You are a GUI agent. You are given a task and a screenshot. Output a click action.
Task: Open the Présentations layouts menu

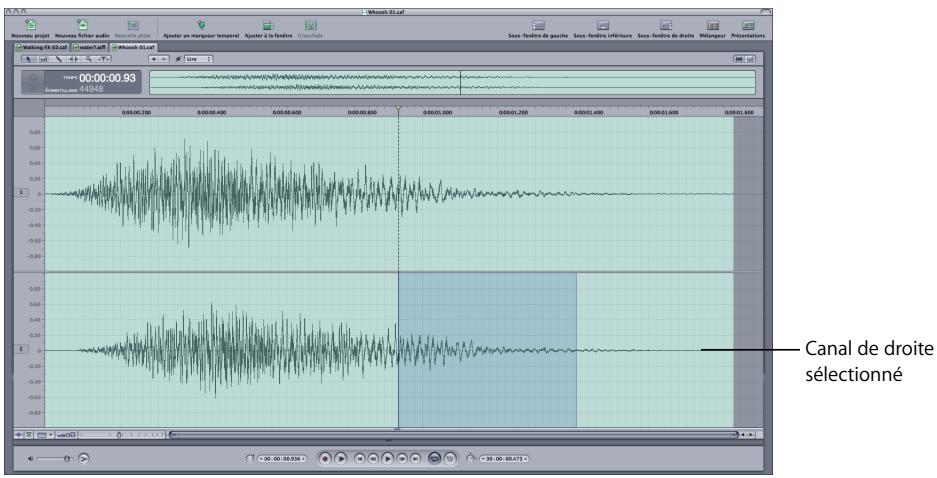748,25
